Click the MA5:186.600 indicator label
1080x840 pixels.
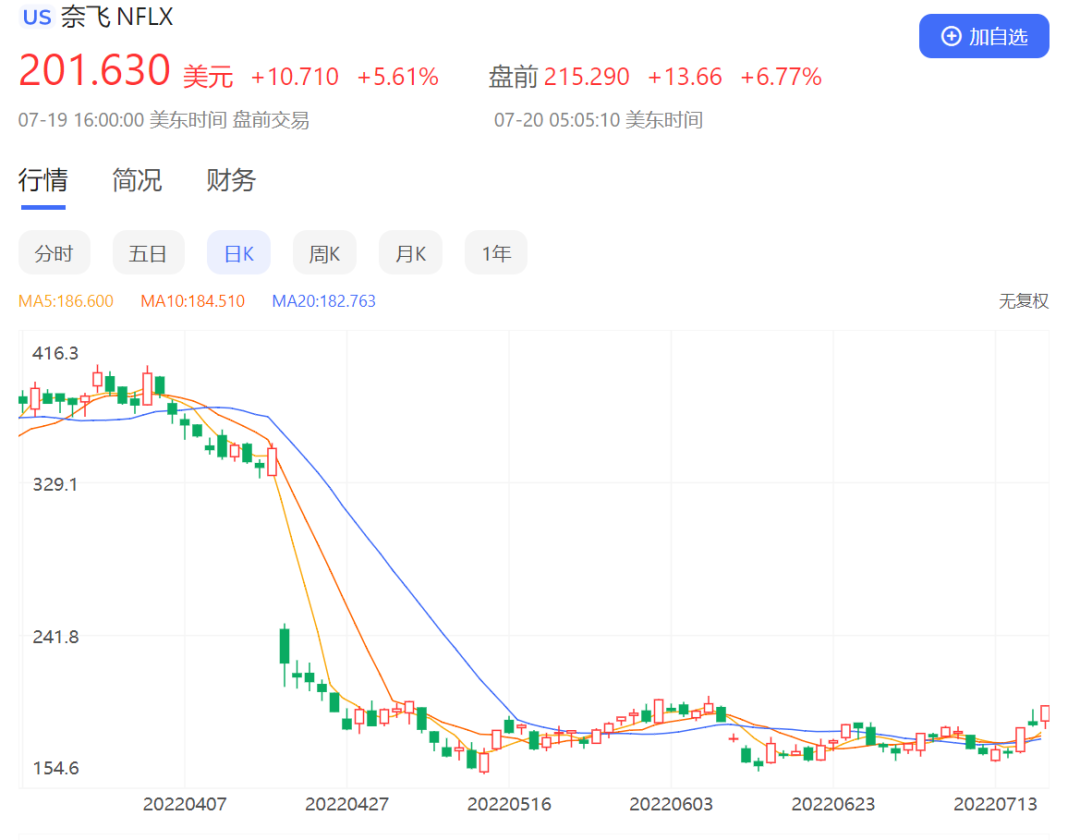66,301
